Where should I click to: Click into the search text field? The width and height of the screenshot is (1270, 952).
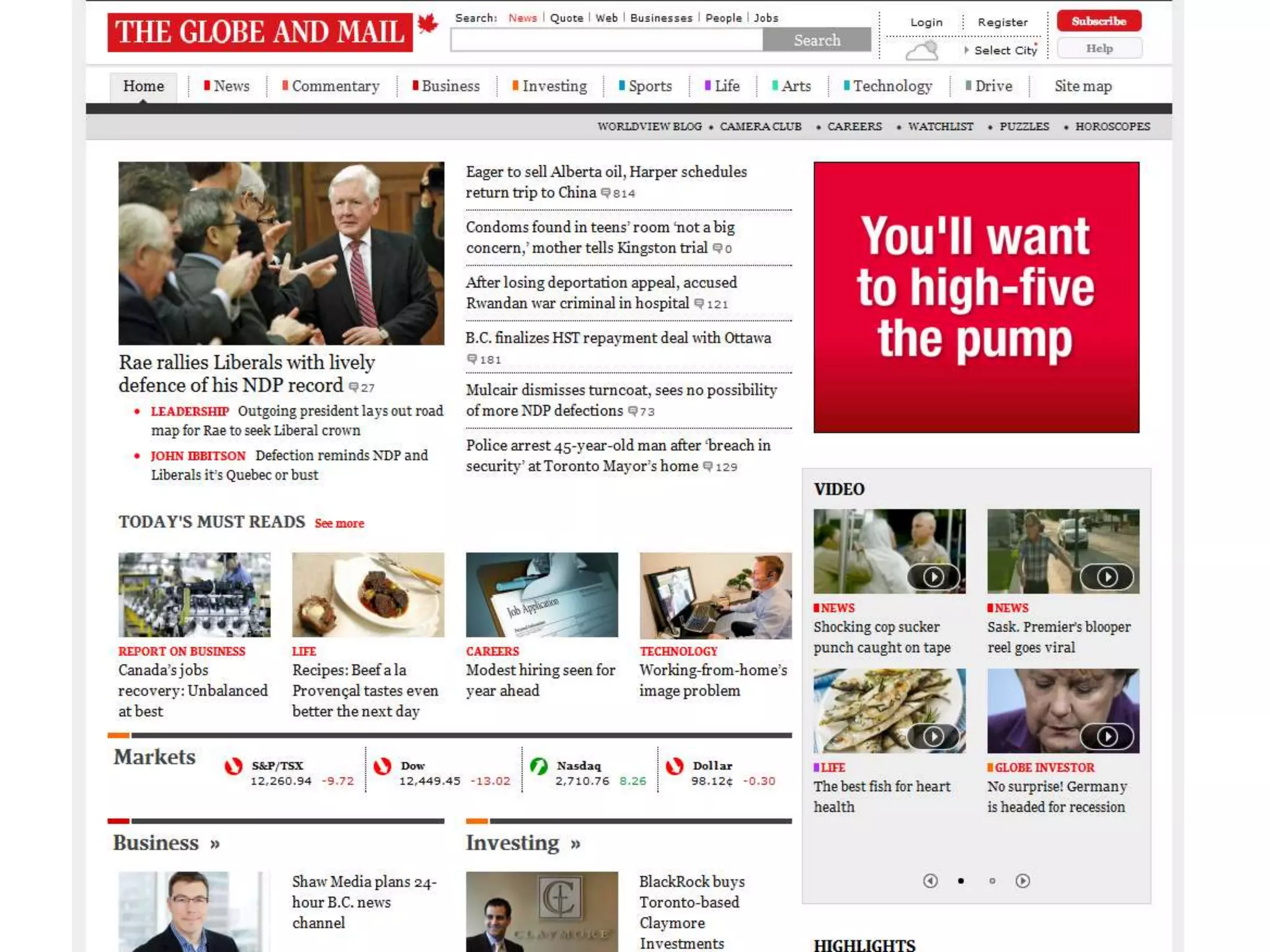pyautogui.click(x=606, y=40)
